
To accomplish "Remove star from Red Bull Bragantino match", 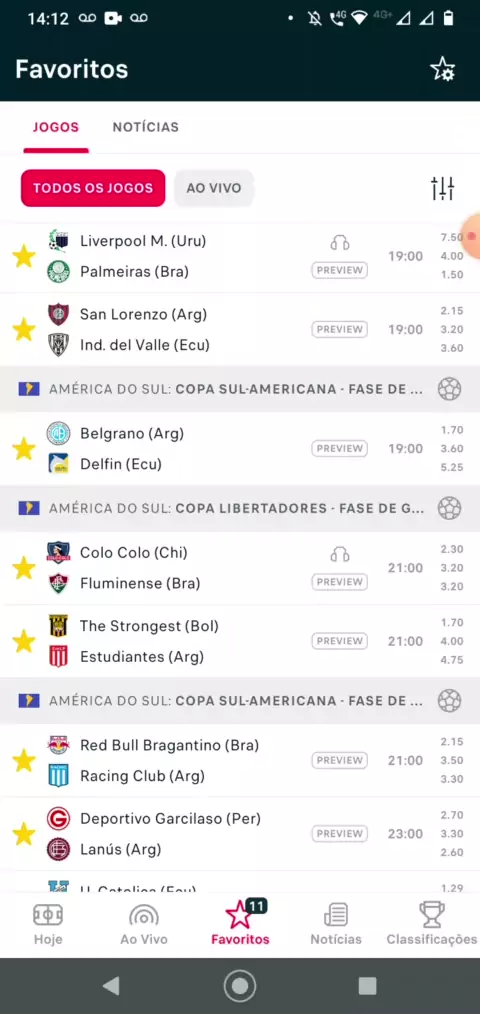I will (24, 760).
